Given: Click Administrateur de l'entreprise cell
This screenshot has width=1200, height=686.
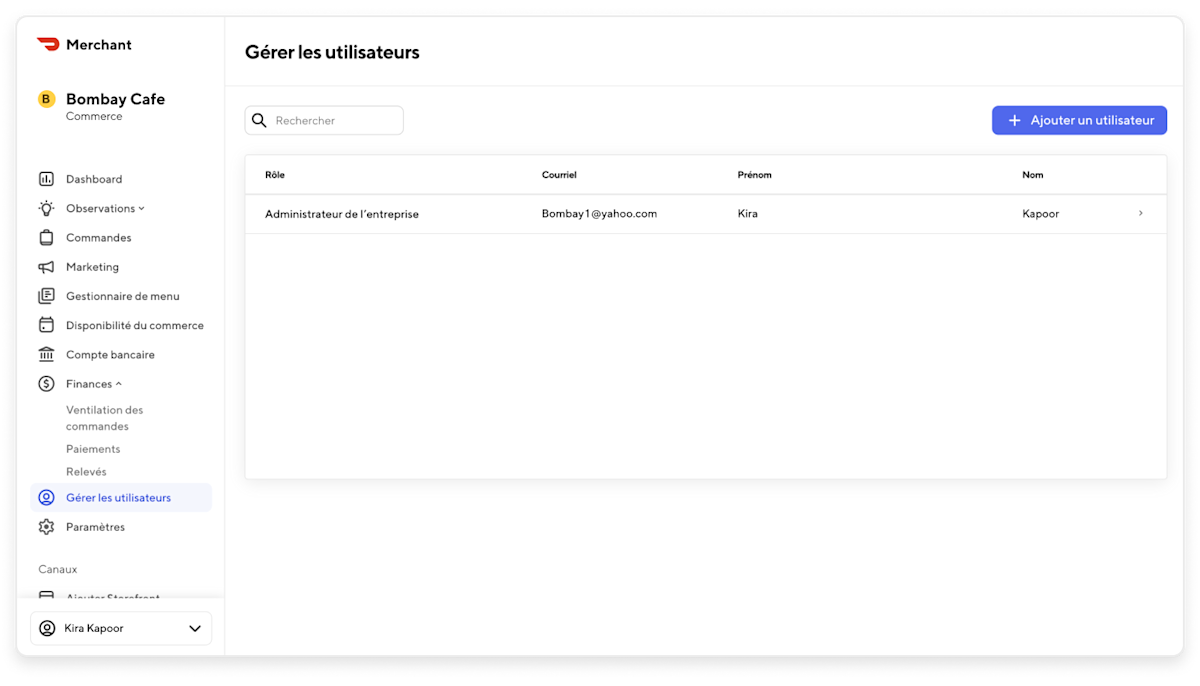Looking at the screenshot, I should pos(342,214).
